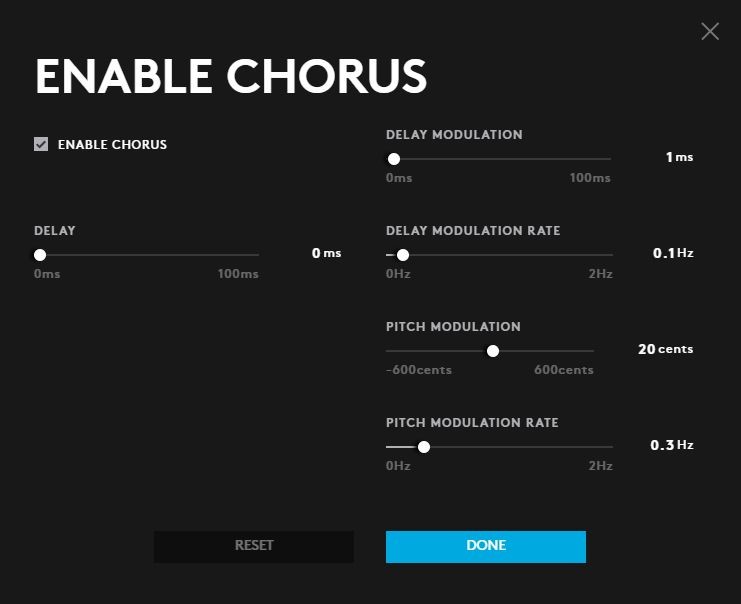Click the Delay Modulation slider handle
741x604 pixels.
pos(394,159)
